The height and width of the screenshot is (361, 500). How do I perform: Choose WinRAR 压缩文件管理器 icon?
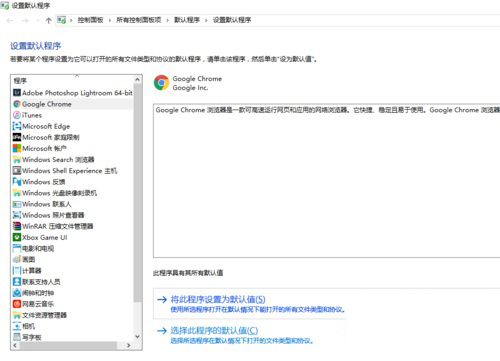pyautogui.click(x=17, y=226)
